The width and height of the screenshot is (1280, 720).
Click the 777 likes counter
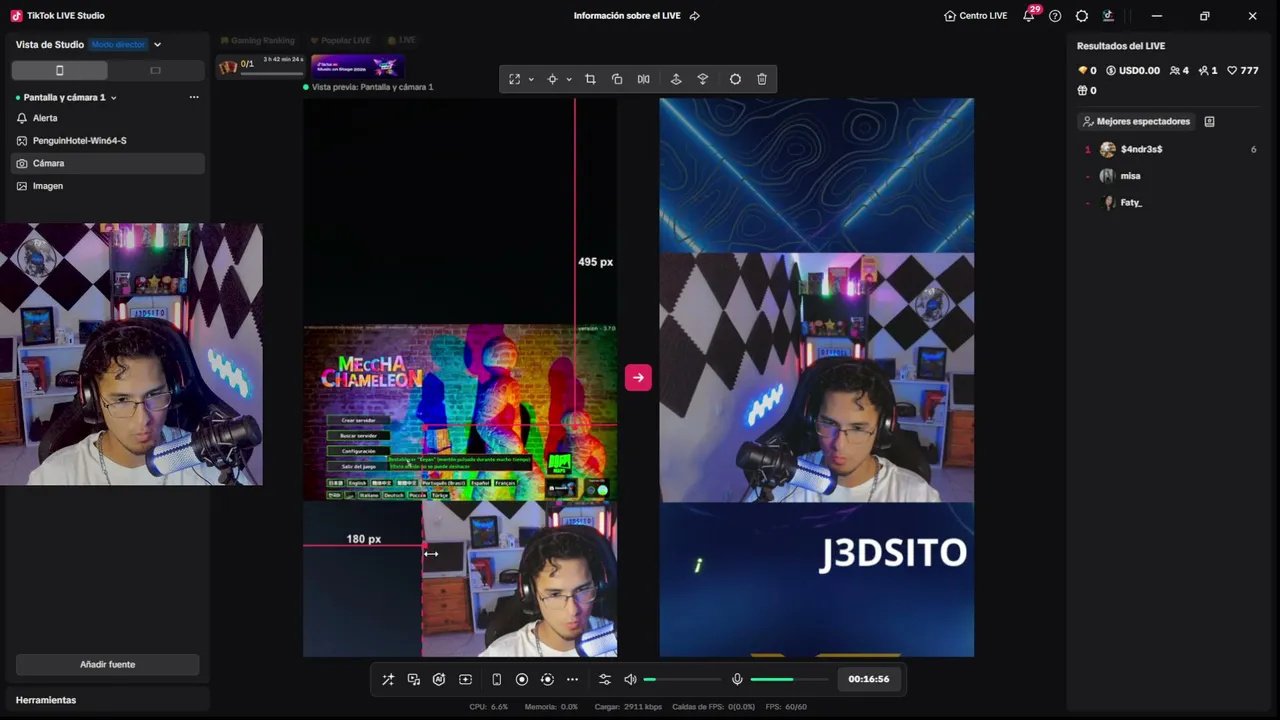click(1243, 71)
